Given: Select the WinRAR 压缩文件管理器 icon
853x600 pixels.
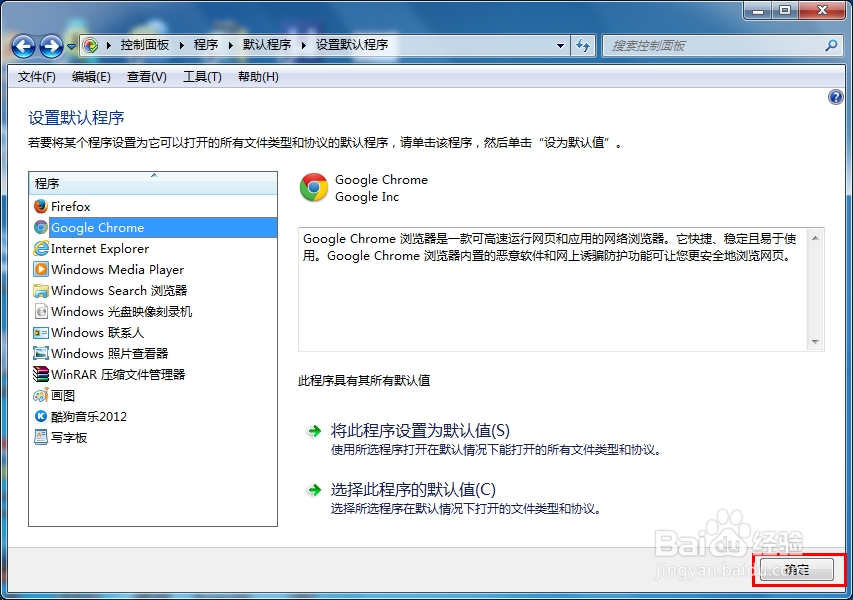Looking at the screenshot, I should coord(41,374).
